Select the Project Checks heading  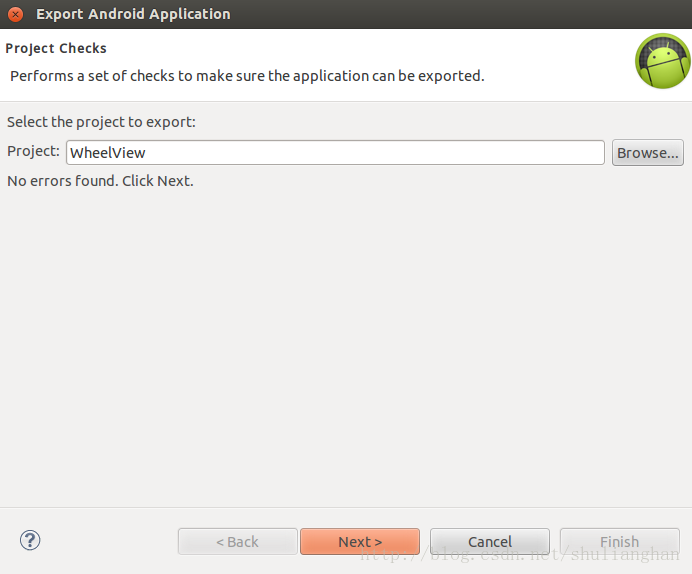click(56, 48)
